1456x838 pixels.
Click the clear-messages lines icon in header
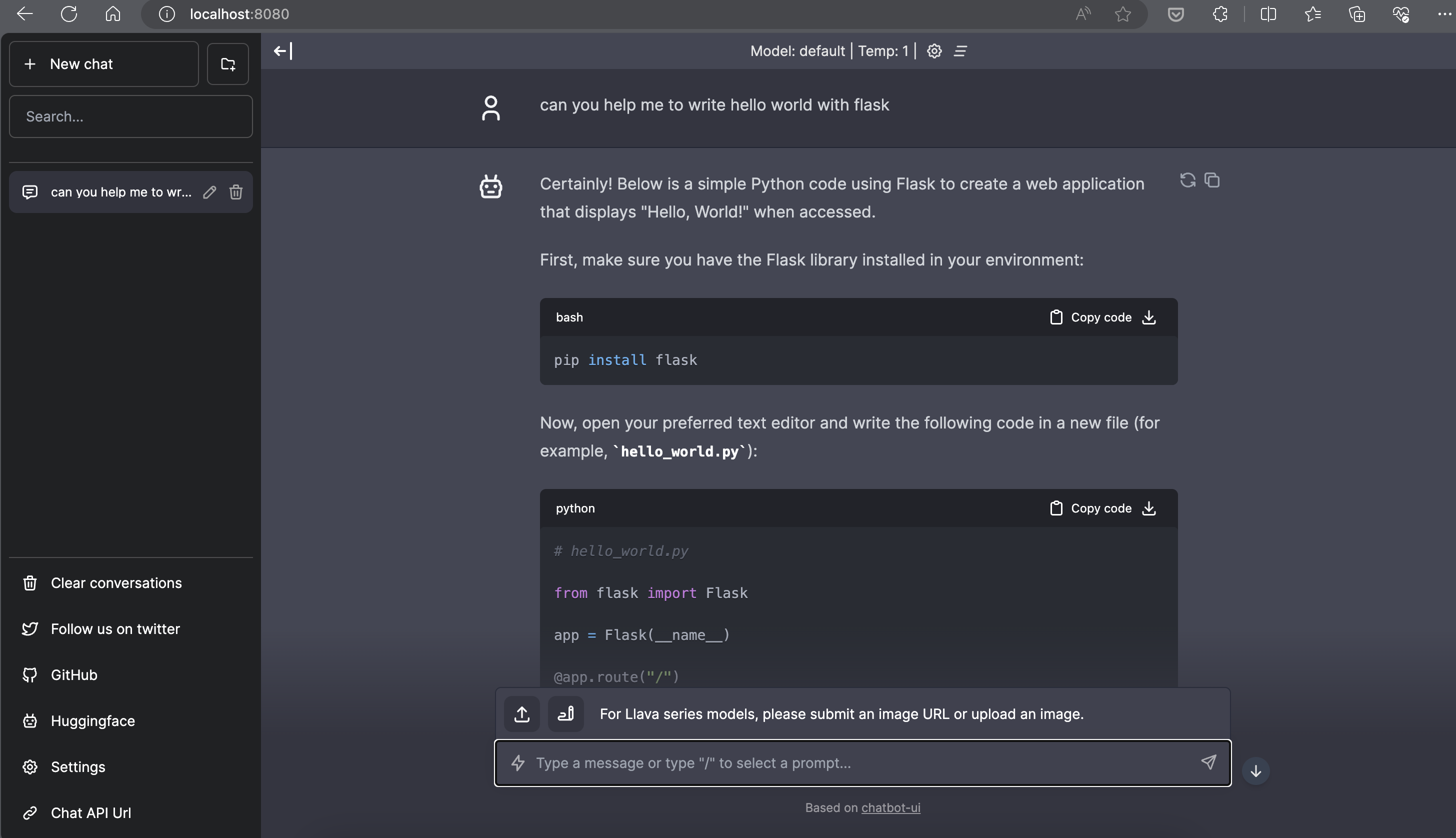pos(960,51)
